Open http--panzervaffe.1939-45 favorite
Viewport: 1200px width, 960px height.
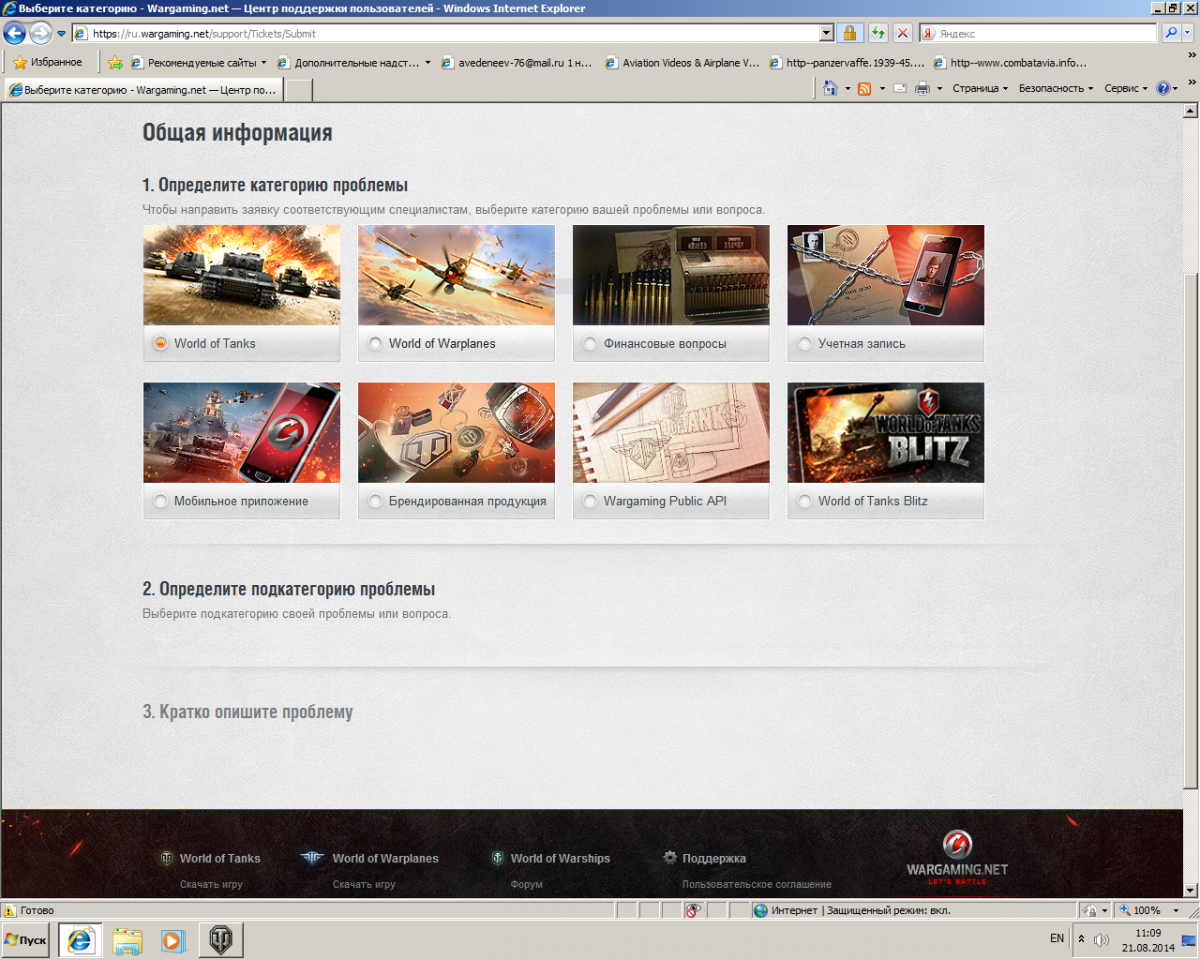(x=846, y=62)
